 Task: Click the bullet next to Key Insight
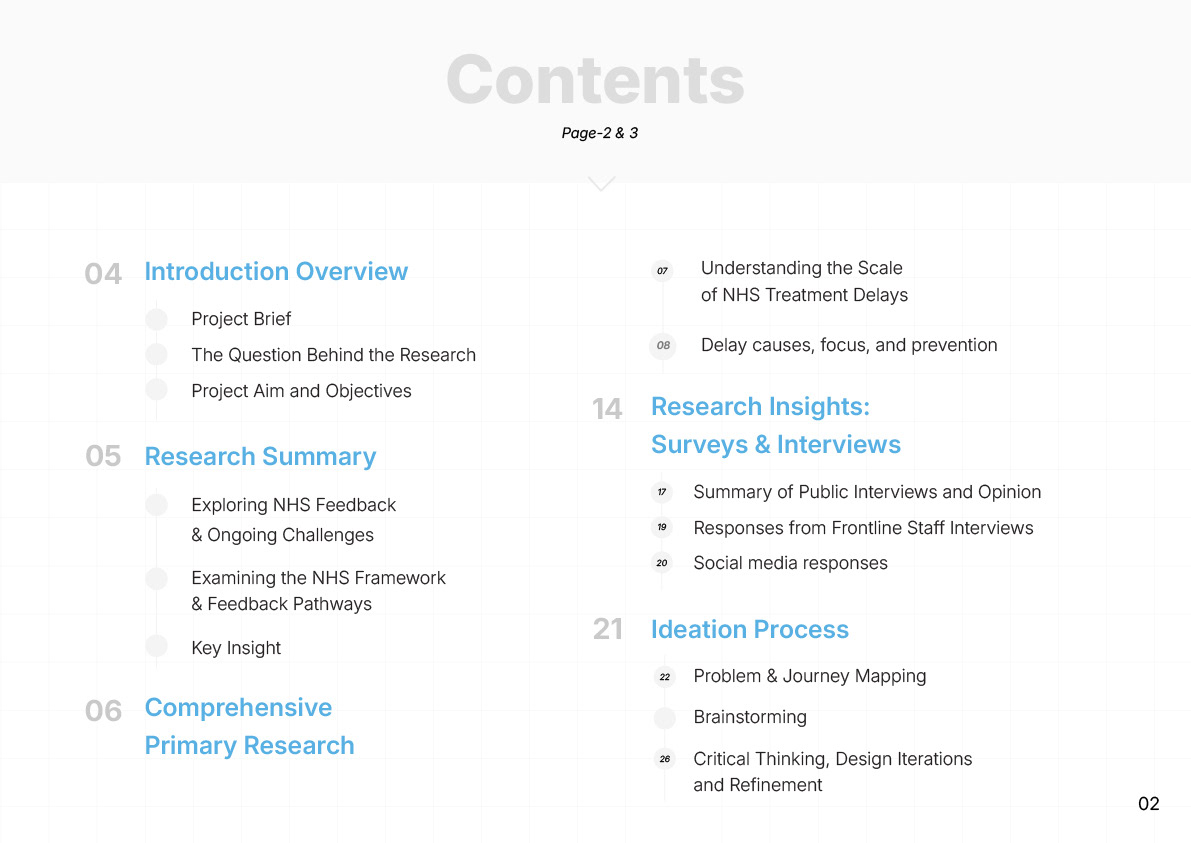tap(156, 646)
